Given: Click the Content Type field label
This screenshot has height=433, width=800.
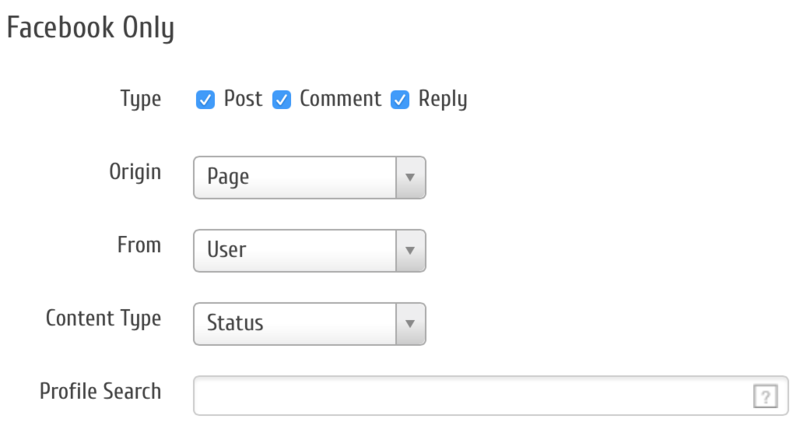Looking at the screenshot, I should (x=103, y=318).
